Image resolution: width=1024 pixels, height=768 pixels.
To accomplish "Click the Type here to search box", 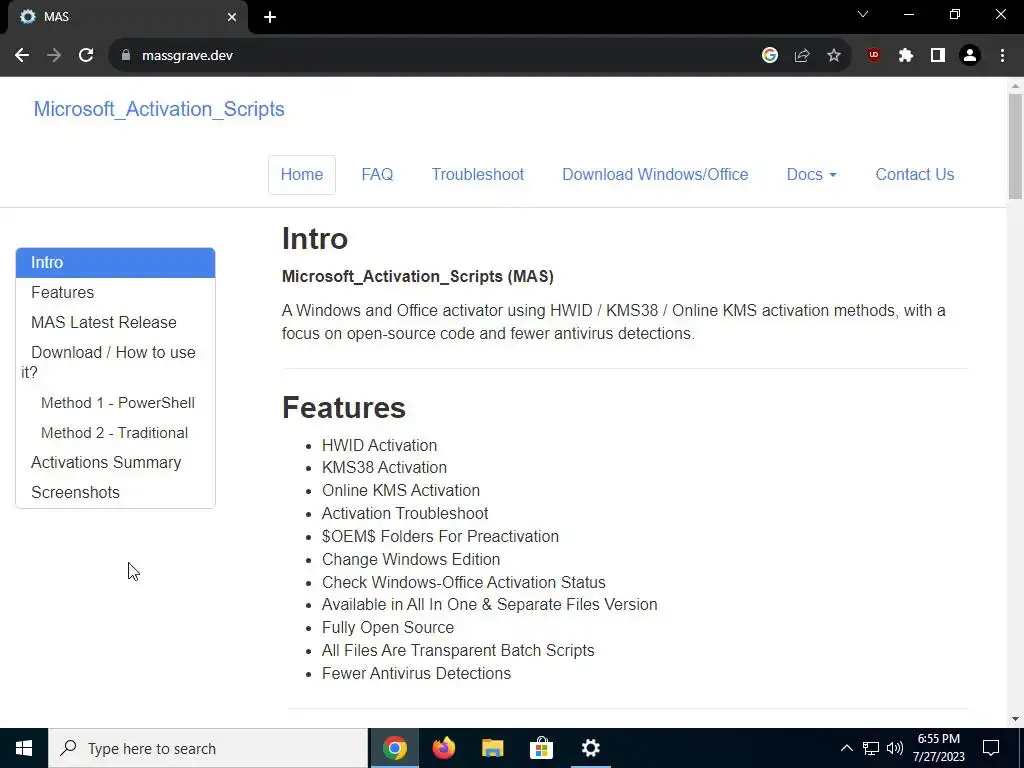I will 208,748.
